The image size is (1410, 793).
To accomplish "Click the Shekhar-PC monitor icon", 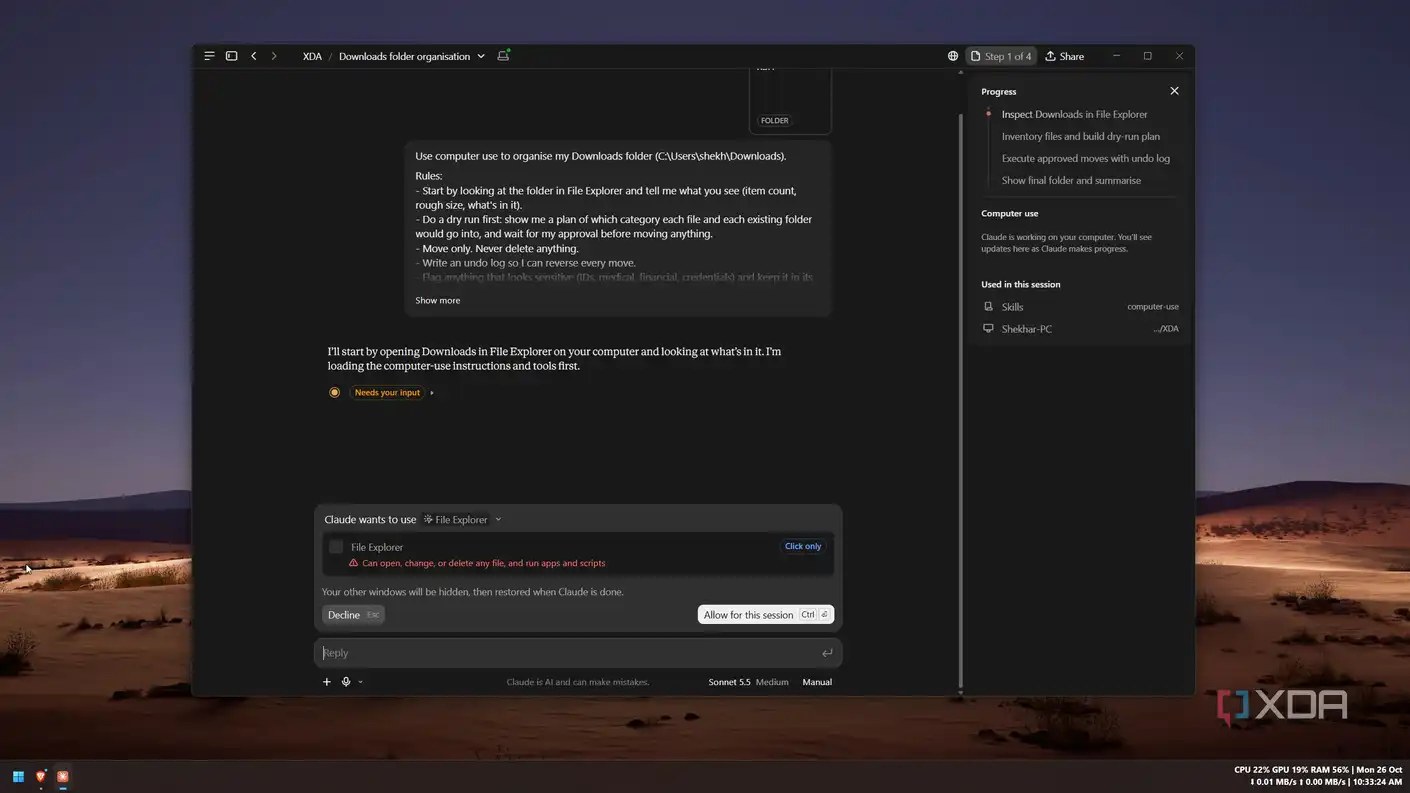I will [988, 328].
